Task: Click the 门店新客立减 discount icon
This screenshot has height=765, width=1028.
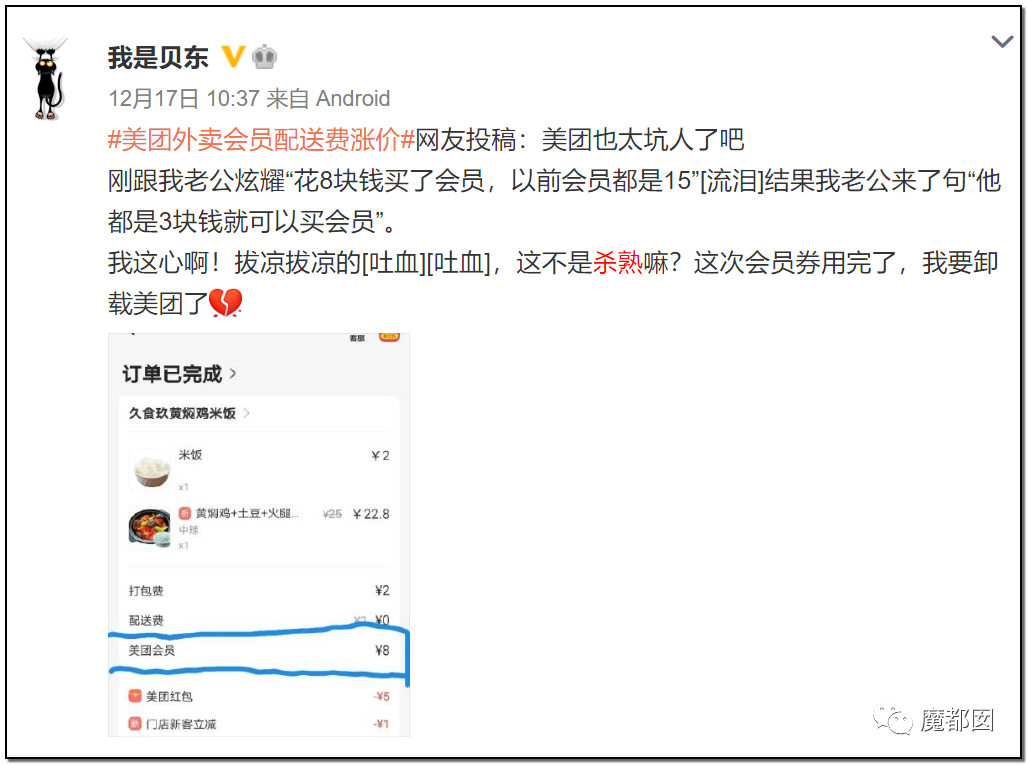Action: 135,724
